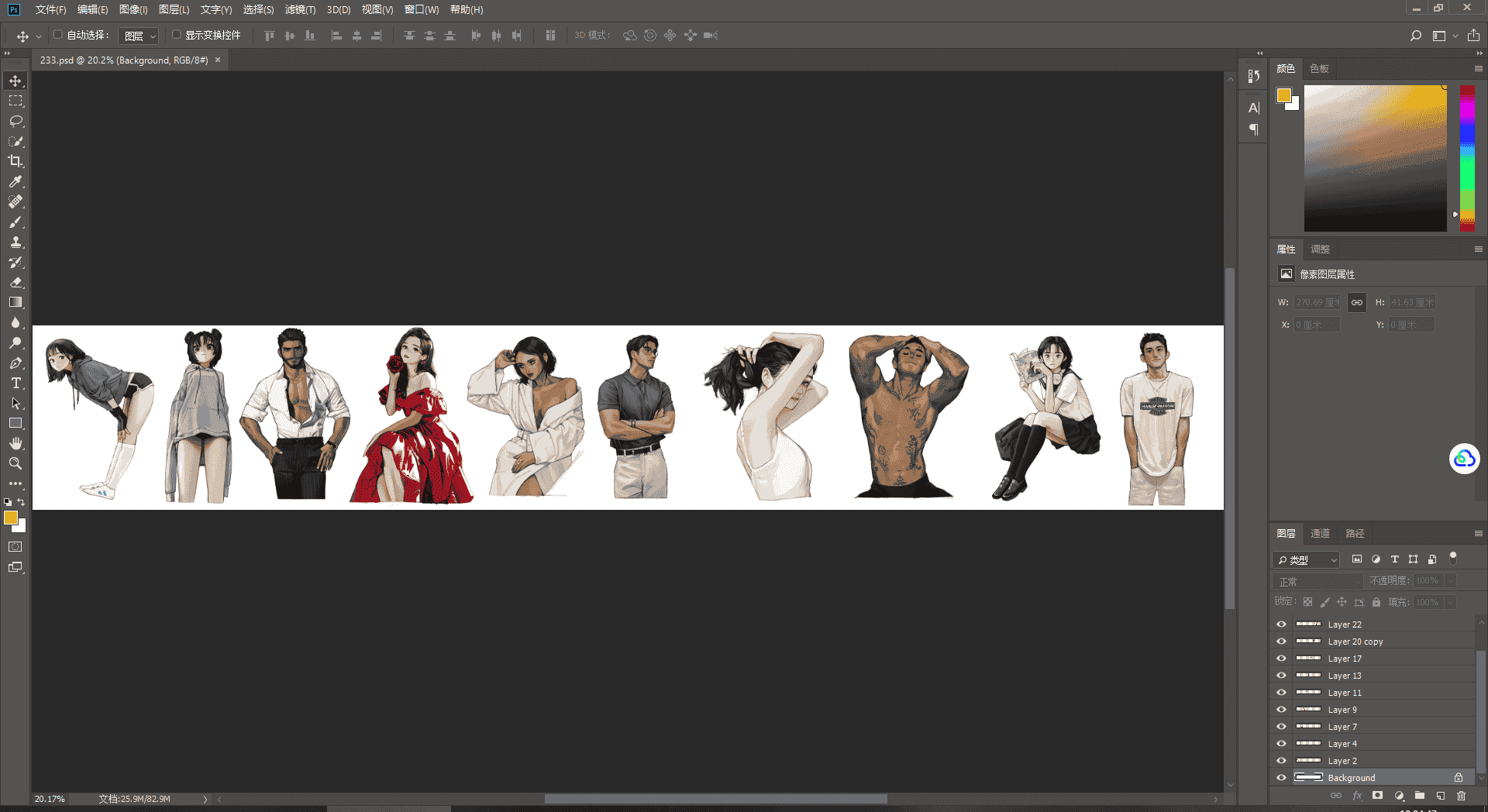Open the 文件(F) menu
The image size is (1488, 812).
51,10
